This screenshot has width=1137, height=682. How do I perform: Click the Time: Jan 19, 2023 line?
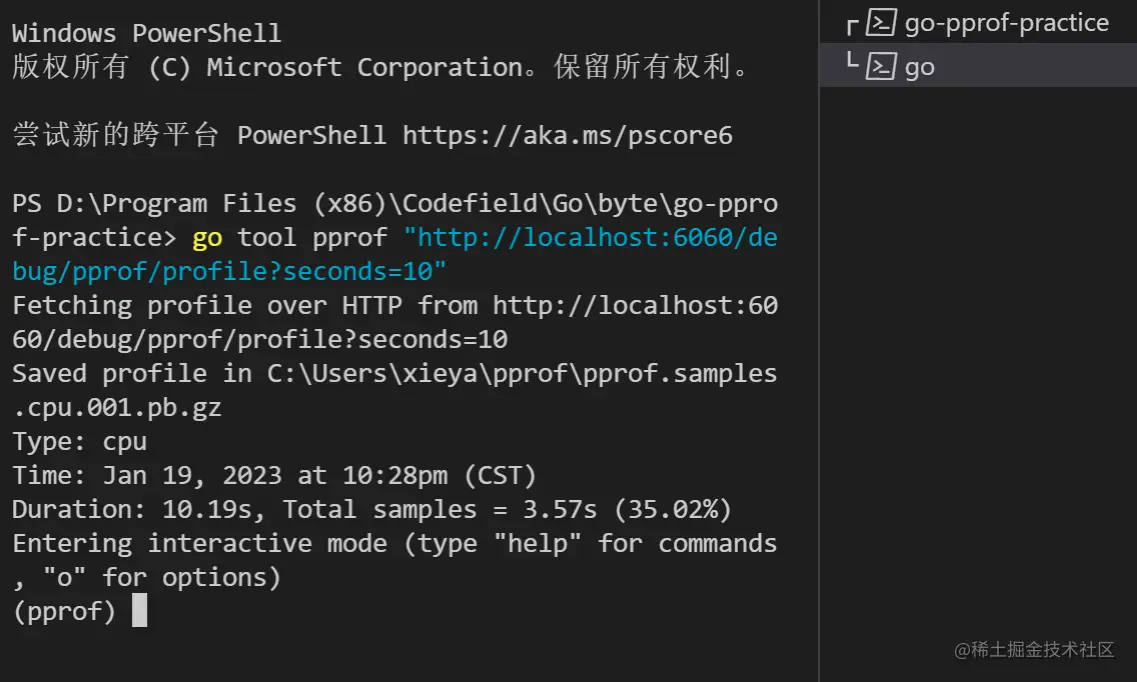click(274, 475)
